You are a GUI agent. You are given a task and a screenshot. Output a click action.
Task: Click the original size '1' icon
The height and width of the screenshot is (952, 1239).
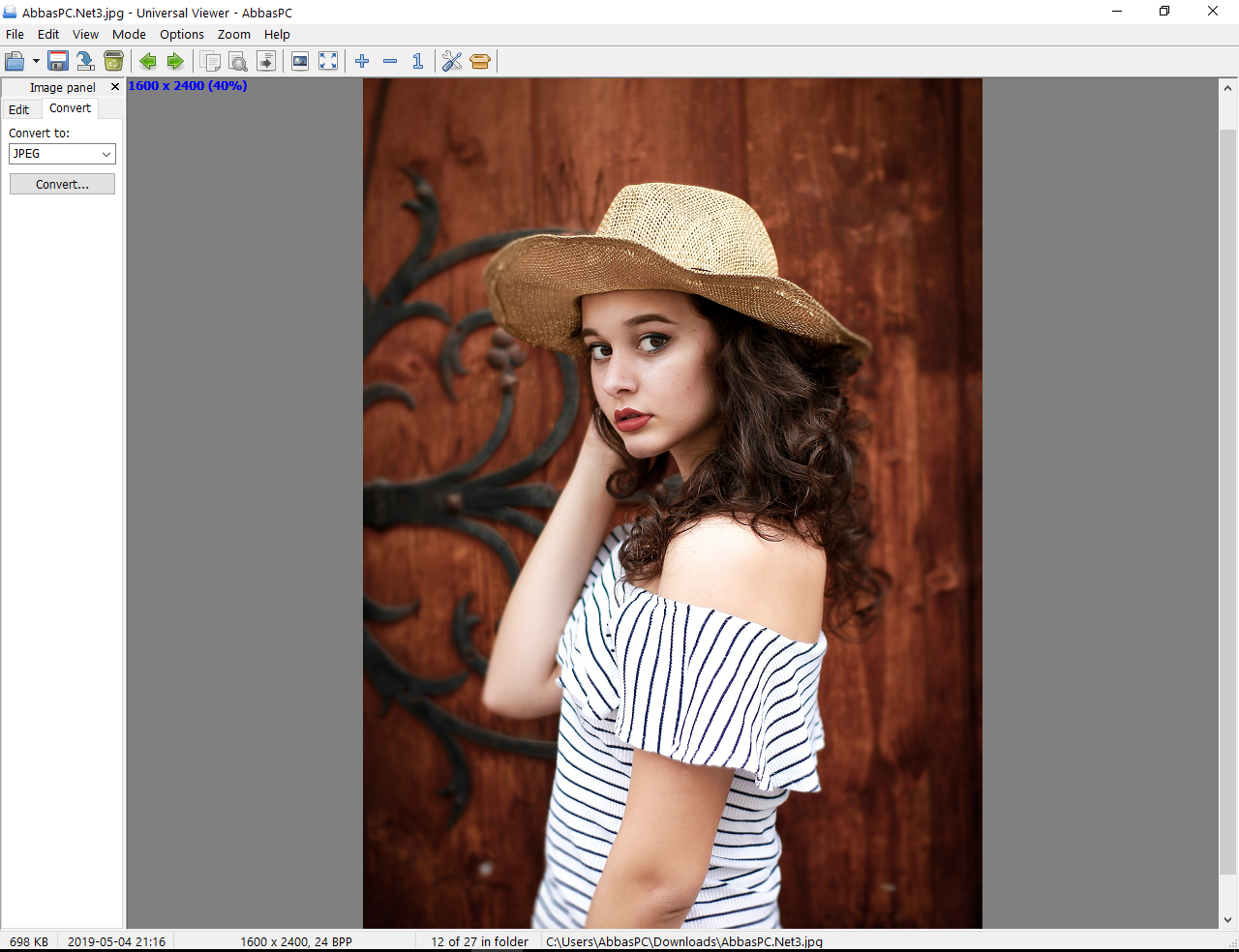pos(418,61)
